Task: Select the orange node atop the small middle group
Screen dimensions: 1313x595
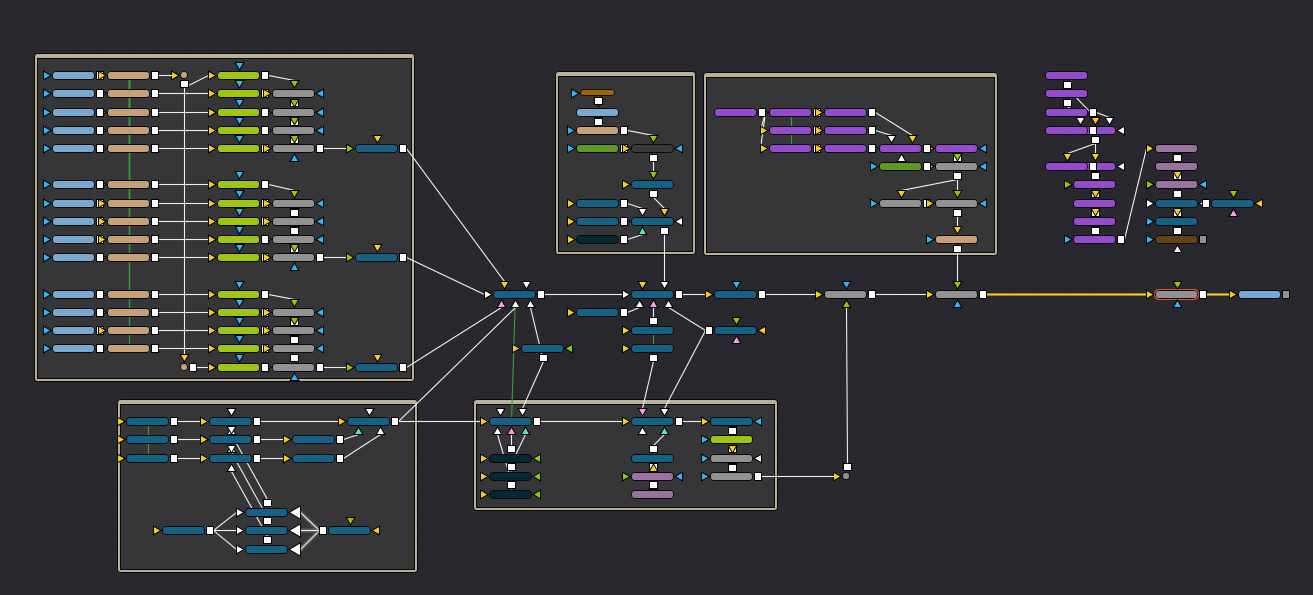Action: (597, 93)
